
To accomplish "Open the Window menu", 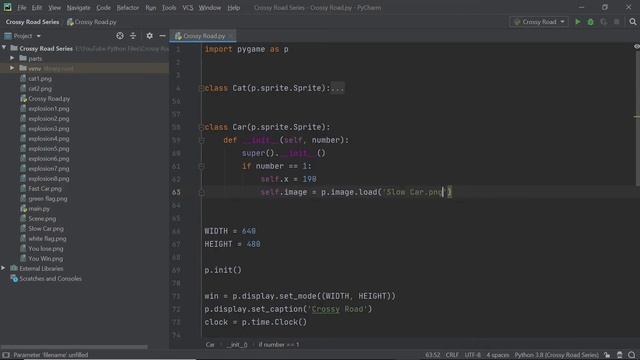I will (209, 8).
